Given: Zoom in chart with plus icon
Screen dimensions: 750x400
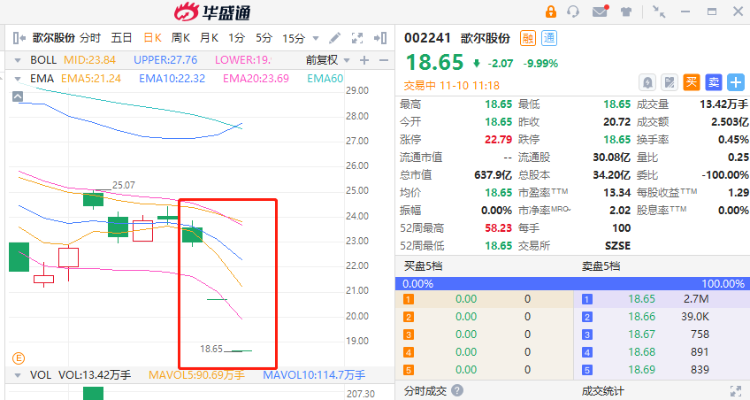Looking at the screenshot, I should [364, 60].
